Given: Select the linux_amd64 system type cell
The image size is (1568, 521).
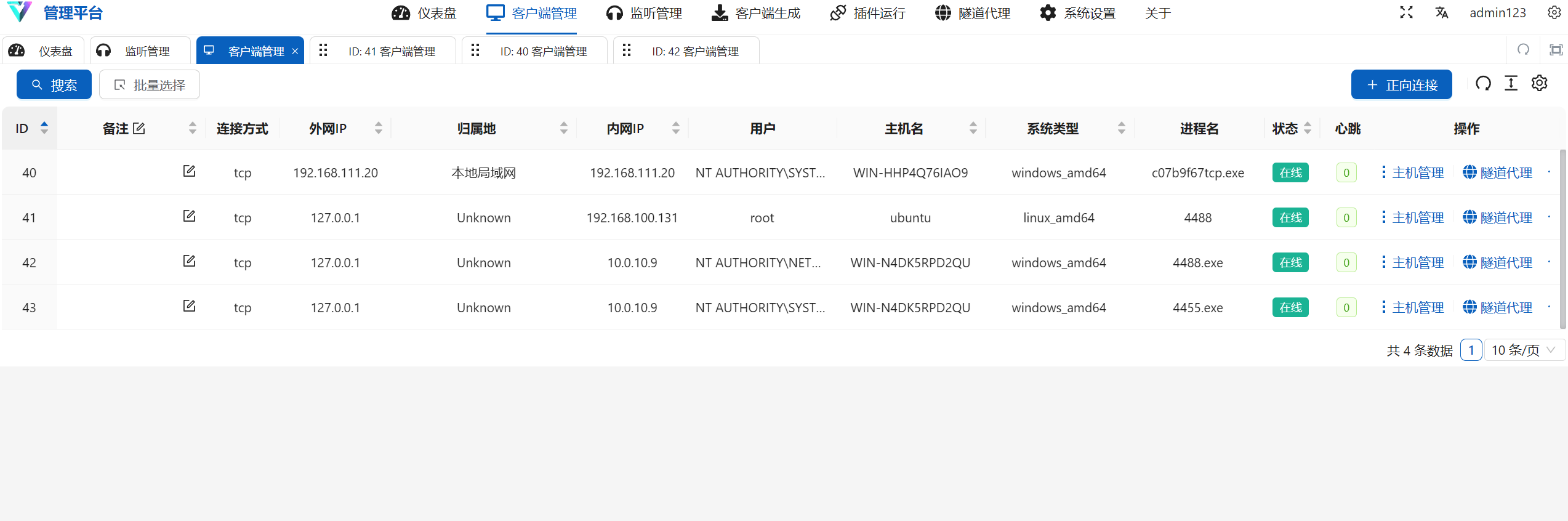Looking at the screenshot, I should pos(1059,218).
